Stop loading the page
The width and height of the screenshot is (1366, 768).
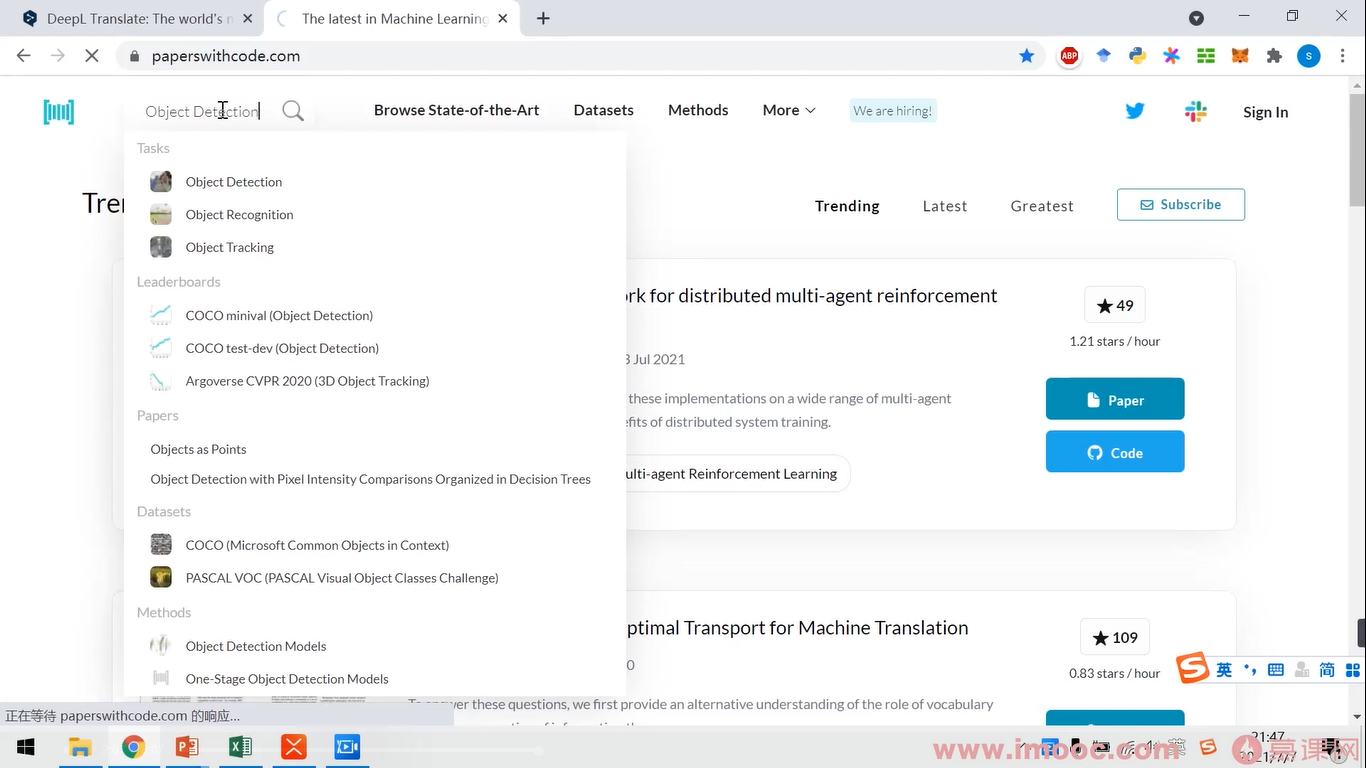click(x=91, y=56)
